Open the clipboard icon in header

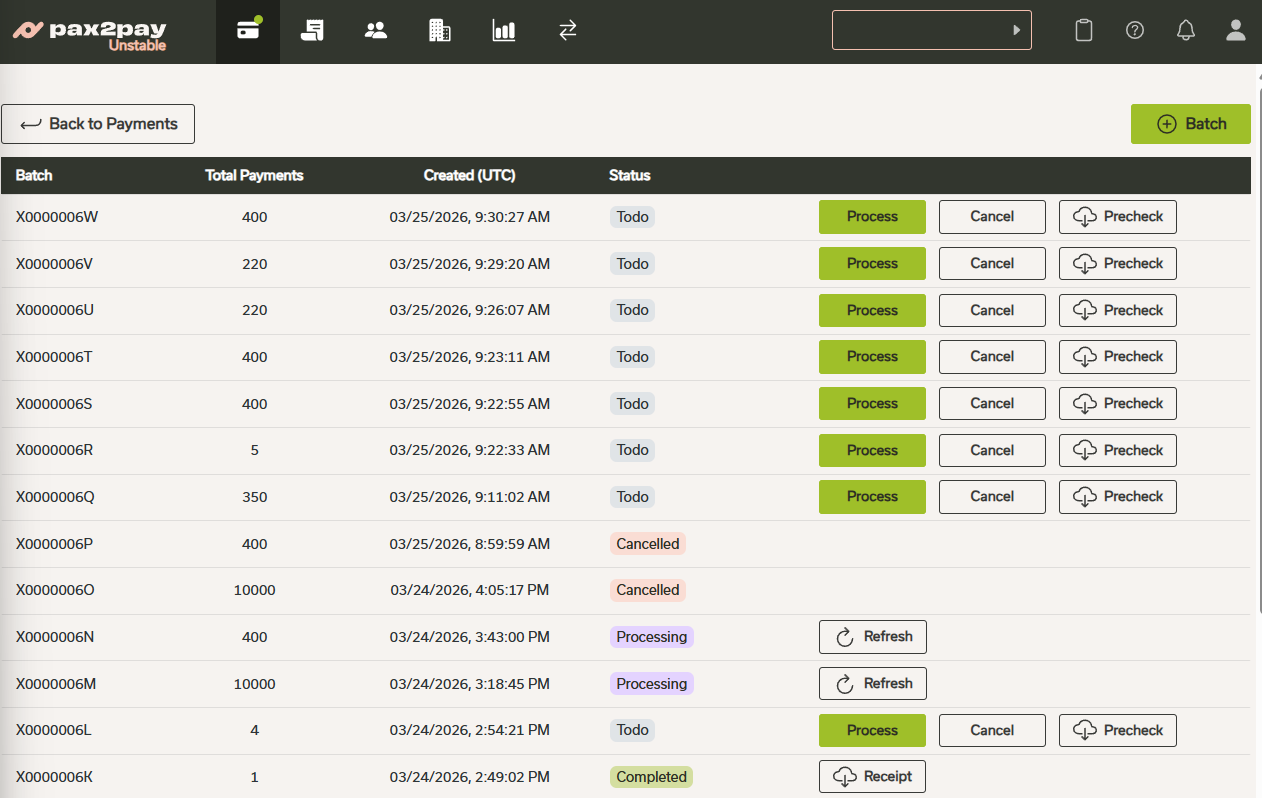(1083, 30)
